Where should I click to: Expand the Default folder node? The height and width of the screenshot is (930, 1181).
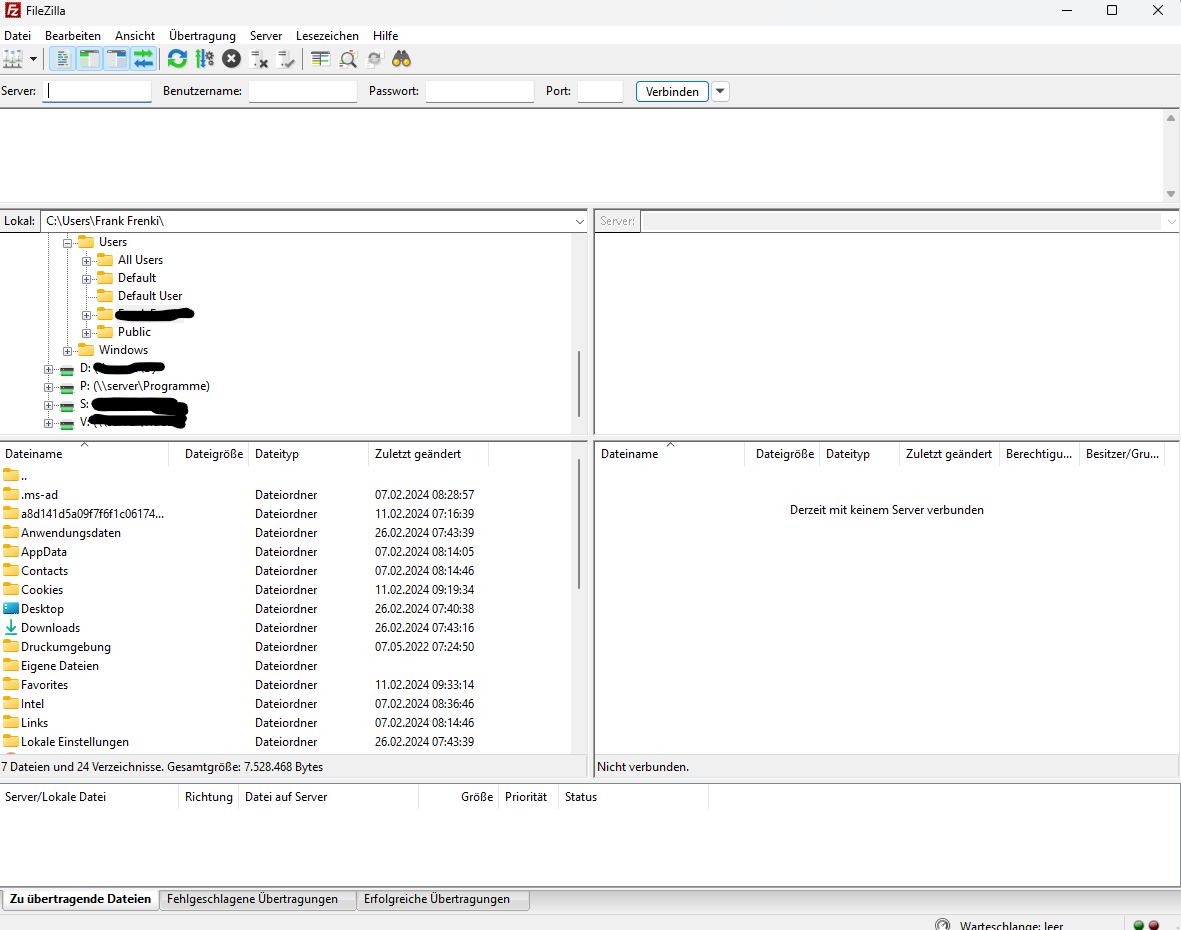pos(86,279)
